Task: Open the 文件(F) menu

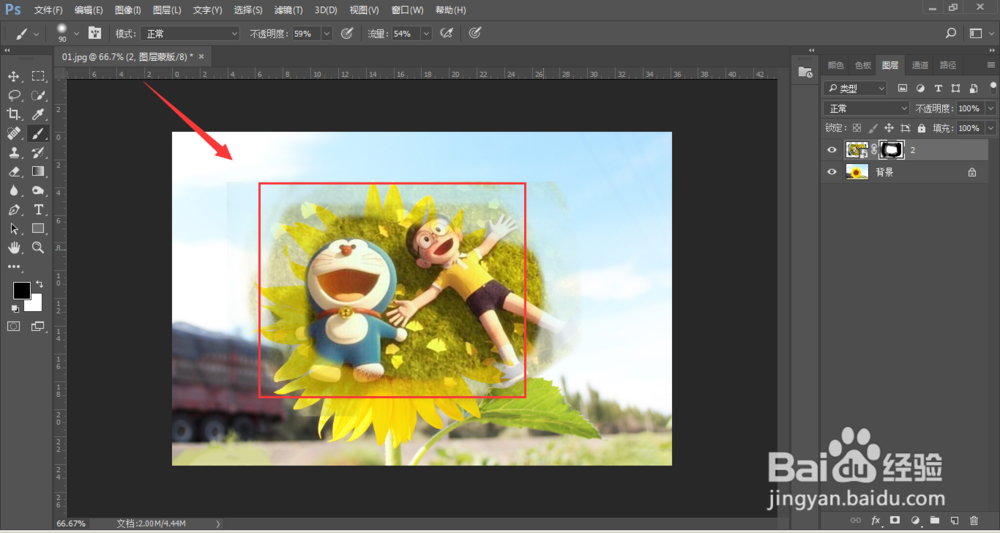Action: [x=48, y=10]
